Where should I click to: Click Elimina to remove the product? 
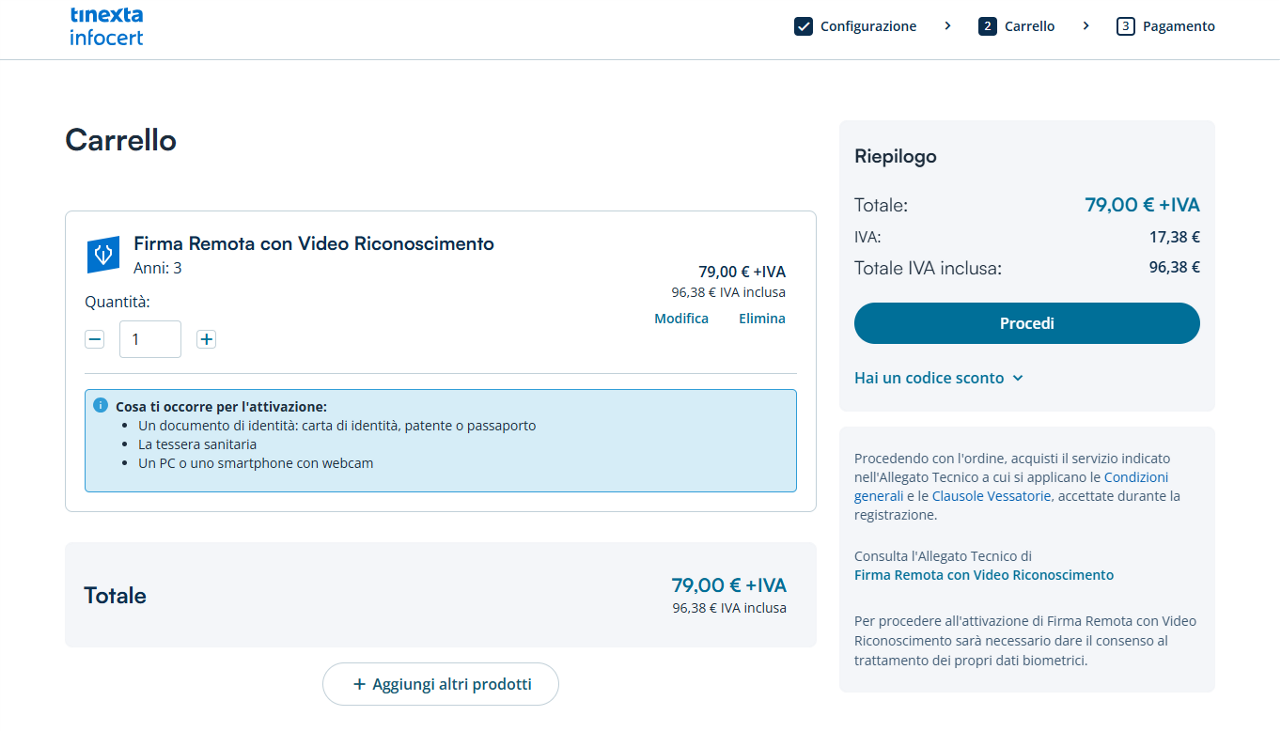click(x=762, y=318)
